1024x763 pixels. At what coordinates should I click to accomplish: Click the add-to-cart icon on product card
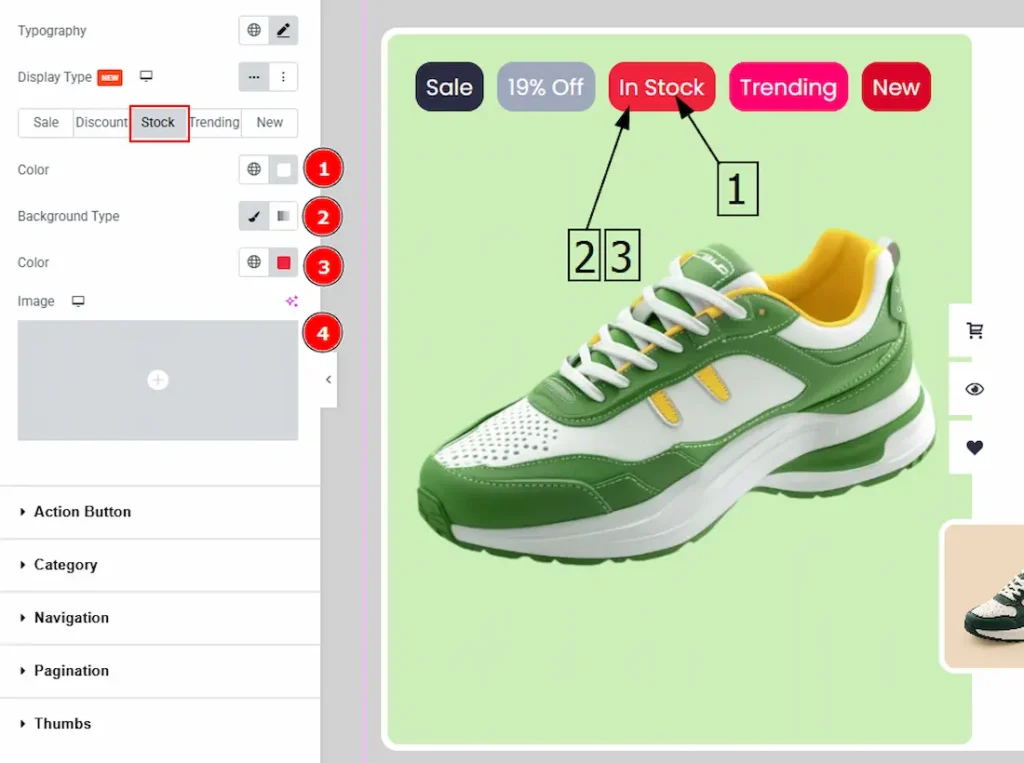974,331
